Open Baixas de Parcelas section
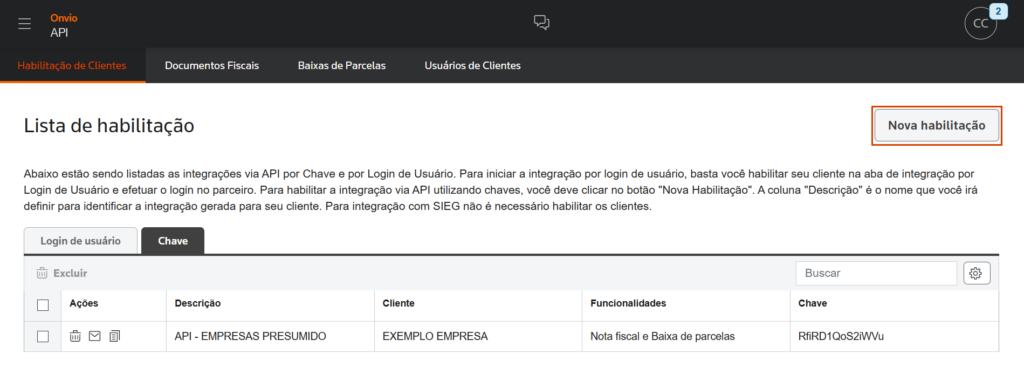The width and height of the screenshot is (1024, 367). (x=342, y=66)
